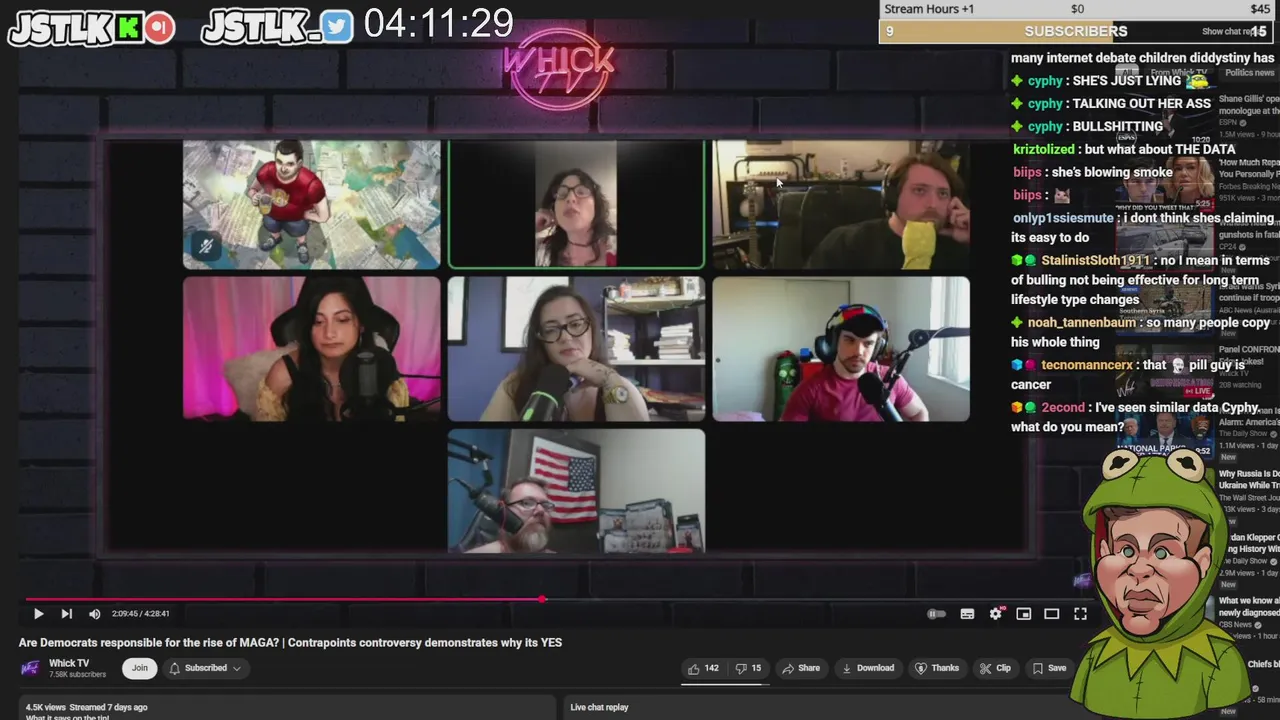Image resolution: width=1280 pixels, height=720 pixels.
Task: Open the Whick TV channel name link
Action: 69,663
